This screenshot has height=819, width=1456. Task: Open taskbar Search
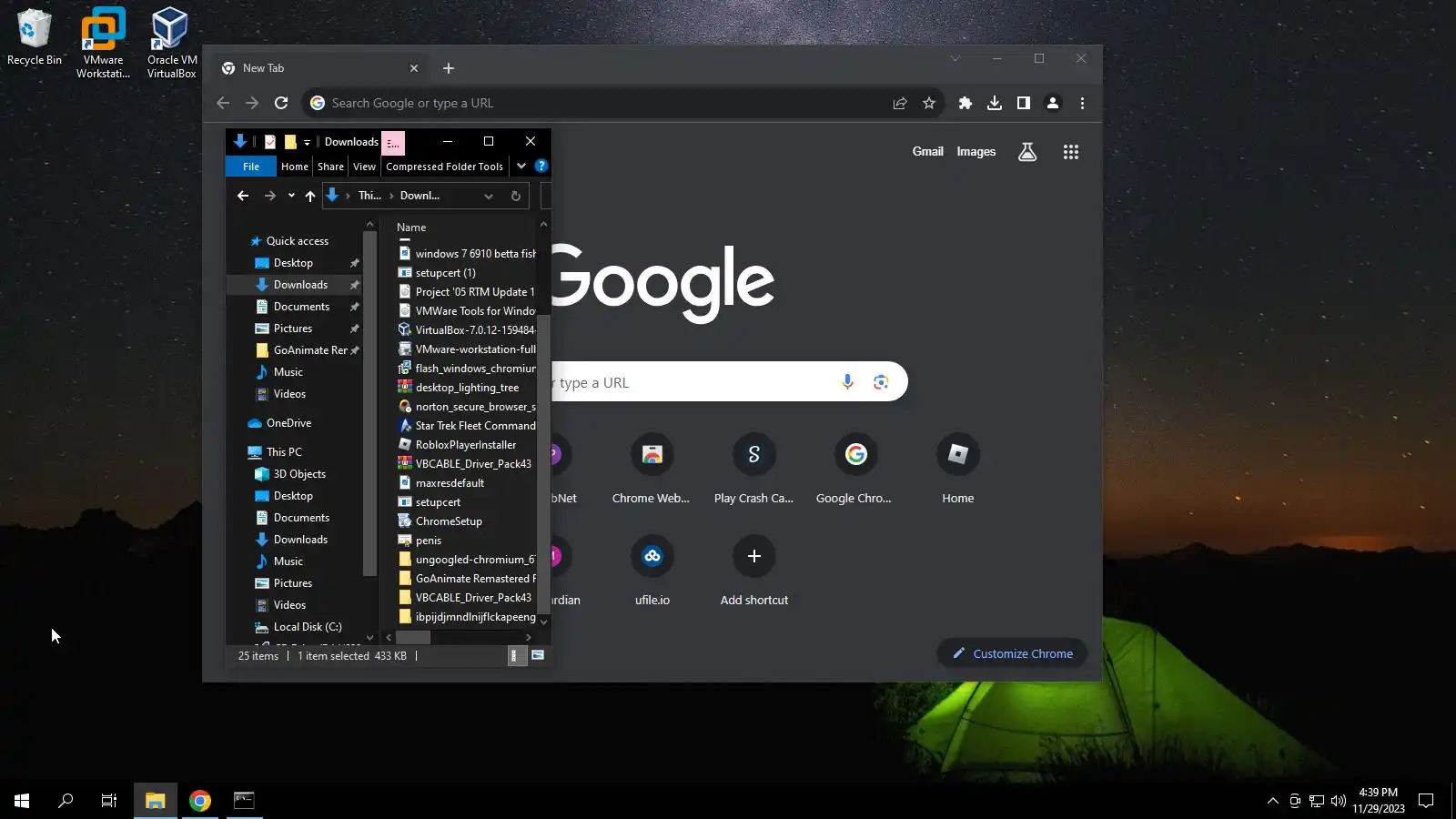tap(66, 801)
